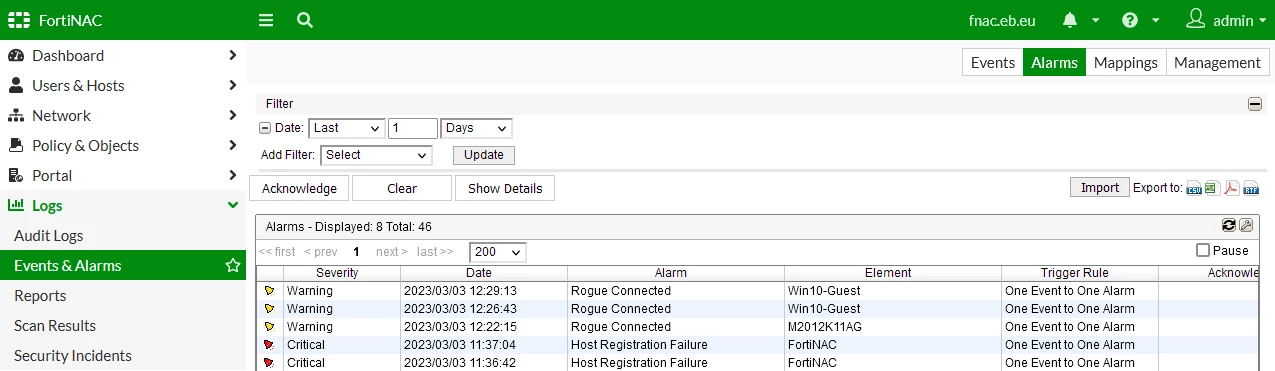Export alarms to CSV
This screenshot has height=371, width=1275.
(x=1194, y=188)
